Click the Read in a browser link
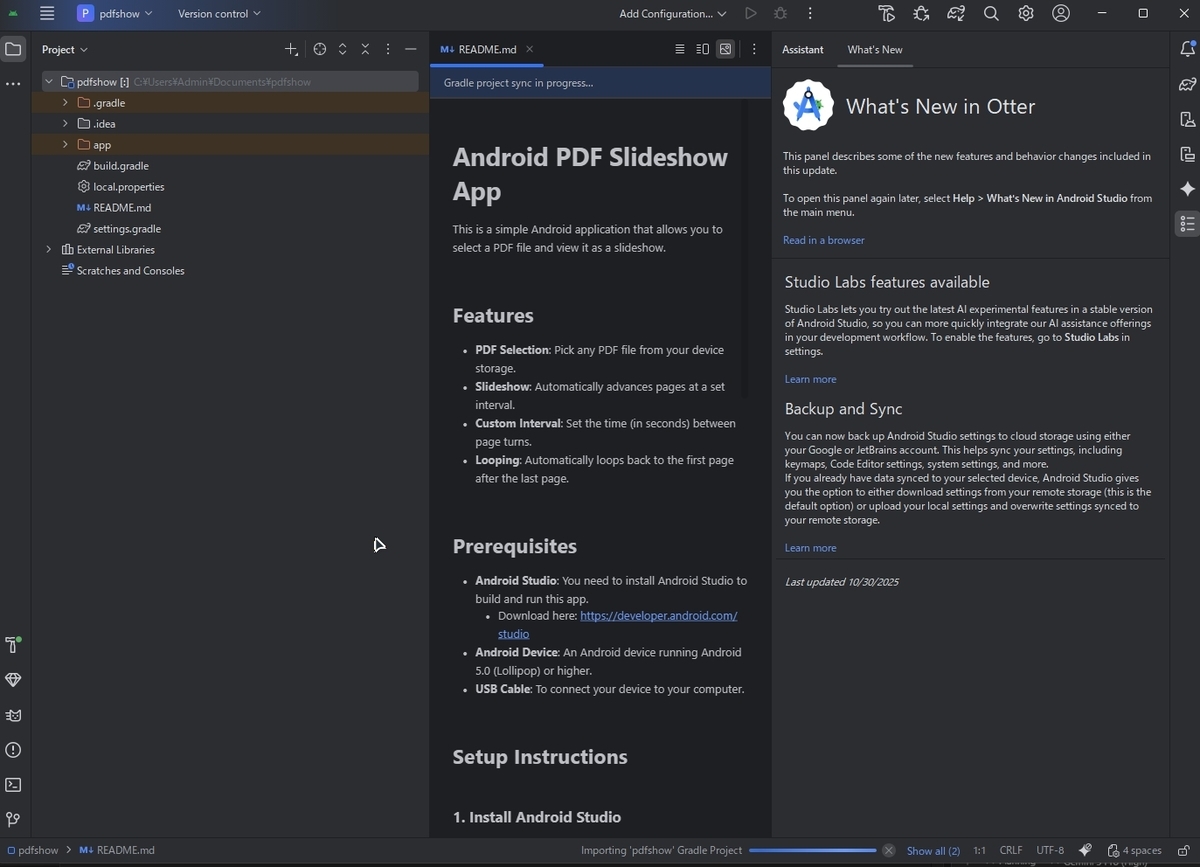Image resolution: width=1200 pixels, height=867 pixels. point(824,240)
